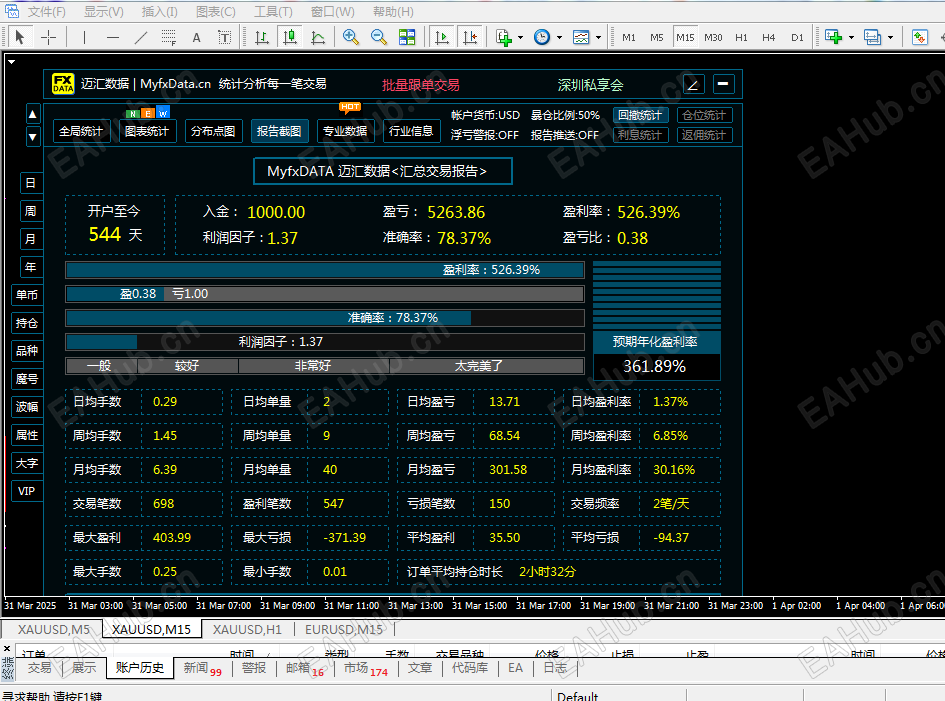Open 分布点图 scatter view
The height and width of the screenshot is (701, 945).
(x=213, y=131)
